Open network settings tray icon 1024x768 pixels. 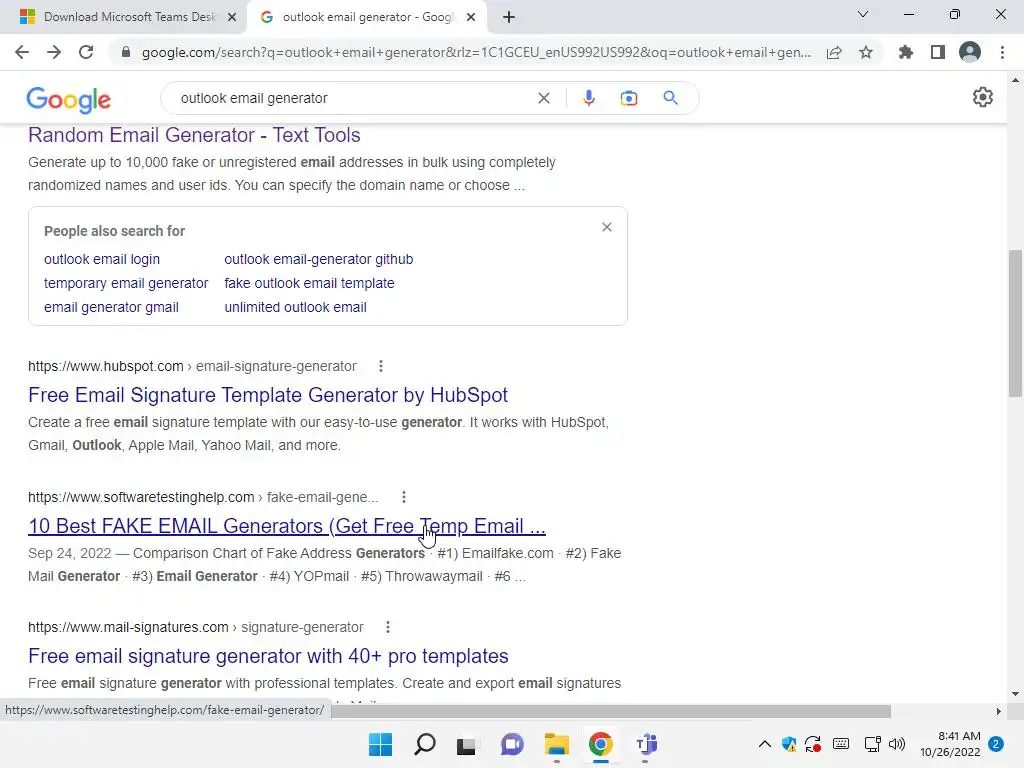pos(872,744)
